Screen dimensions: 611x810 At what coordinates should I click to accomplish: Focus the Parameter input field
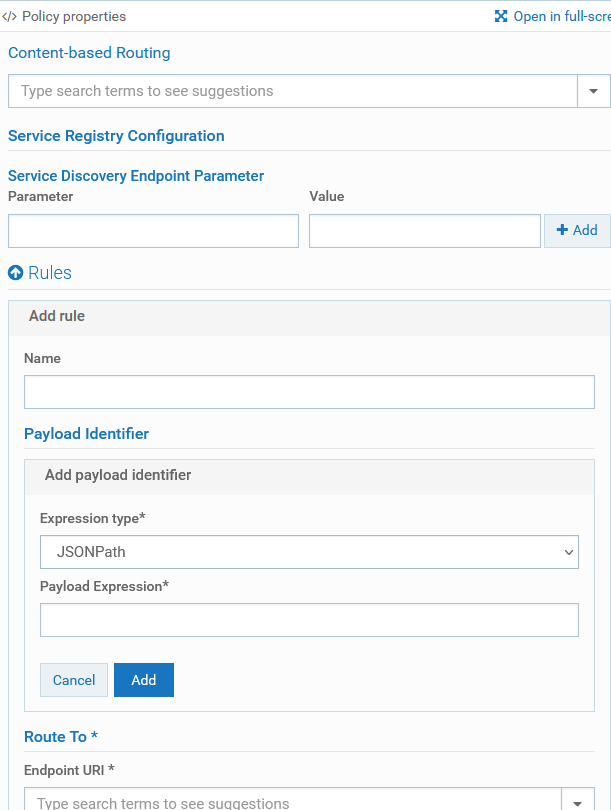153,231
